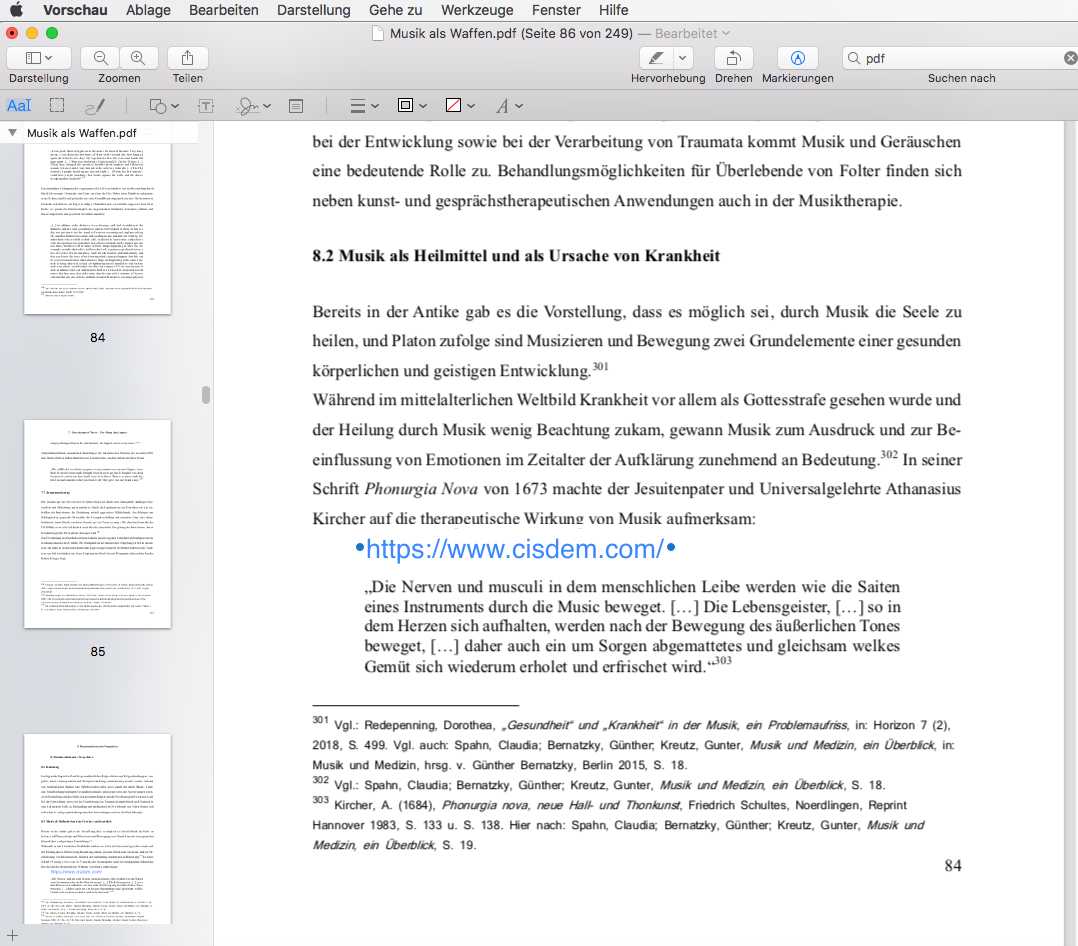Open the fill color dropdown
Viewport: 1078px width, 946px height.
click(461, 105)
